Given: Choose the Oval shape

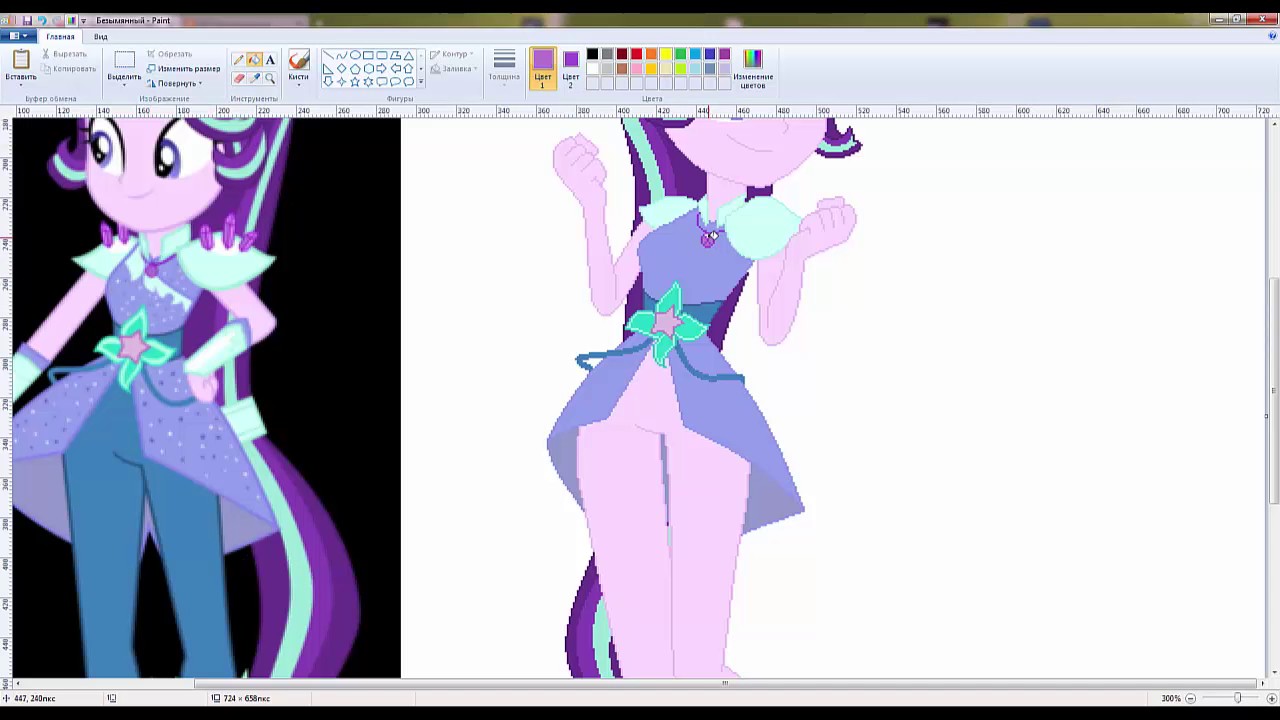Looking at the screenshot, I should tap(355, 55).
